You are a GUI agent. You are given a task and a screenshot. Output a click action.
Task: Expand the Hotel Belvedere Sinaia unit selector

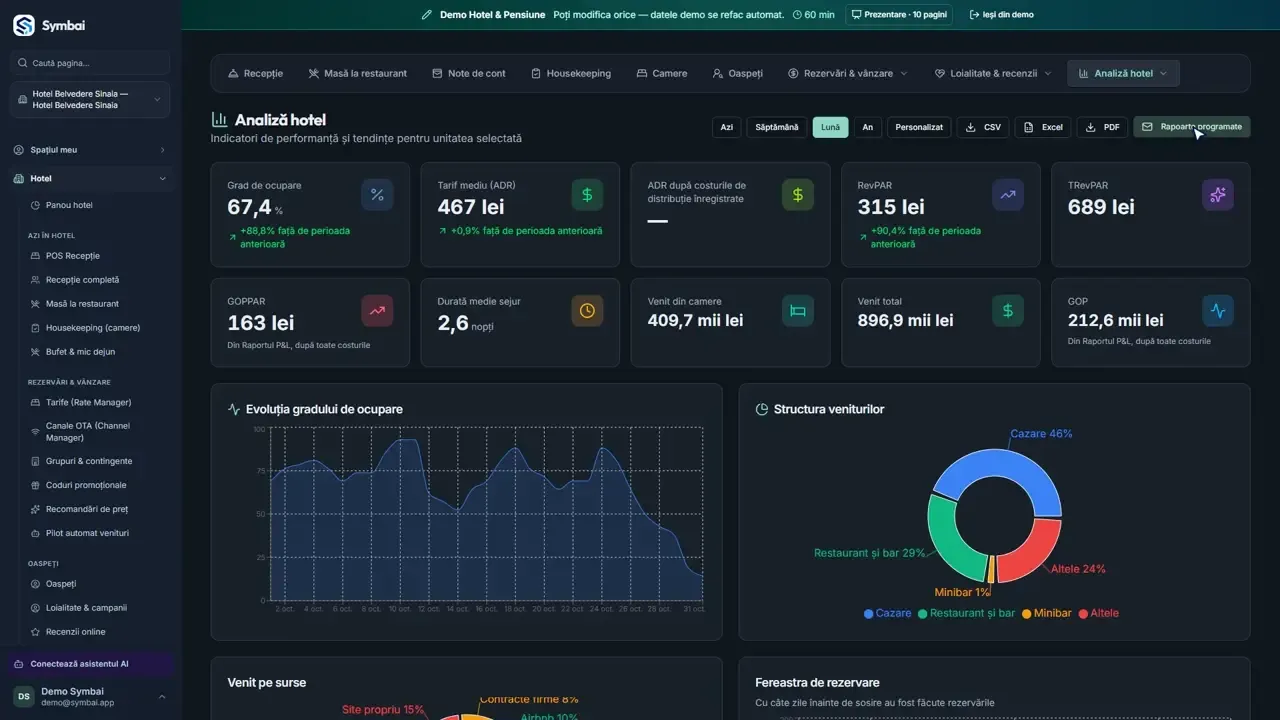tap(90, 100)
